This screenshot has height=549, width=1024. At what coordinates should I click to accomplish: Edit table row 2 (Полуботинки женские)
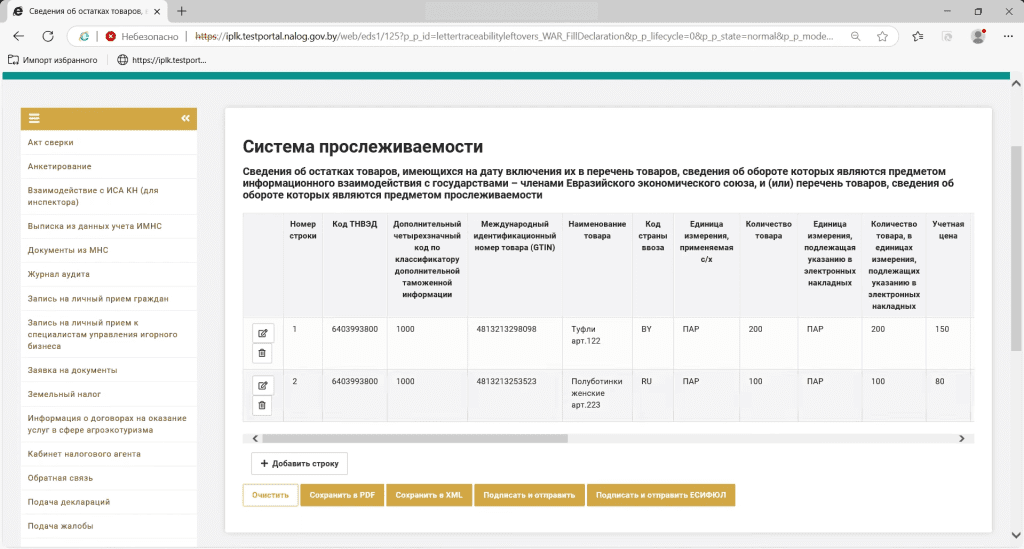tap(263, 385)
